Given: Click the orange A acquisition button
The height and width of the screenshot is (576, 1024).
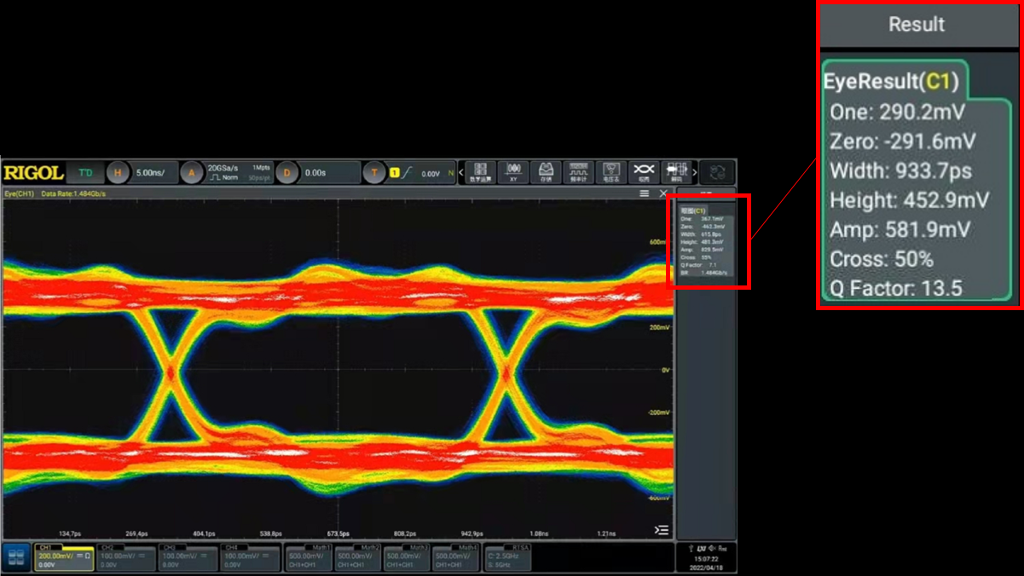Looking at the screenshot, I should click(191, 173).
